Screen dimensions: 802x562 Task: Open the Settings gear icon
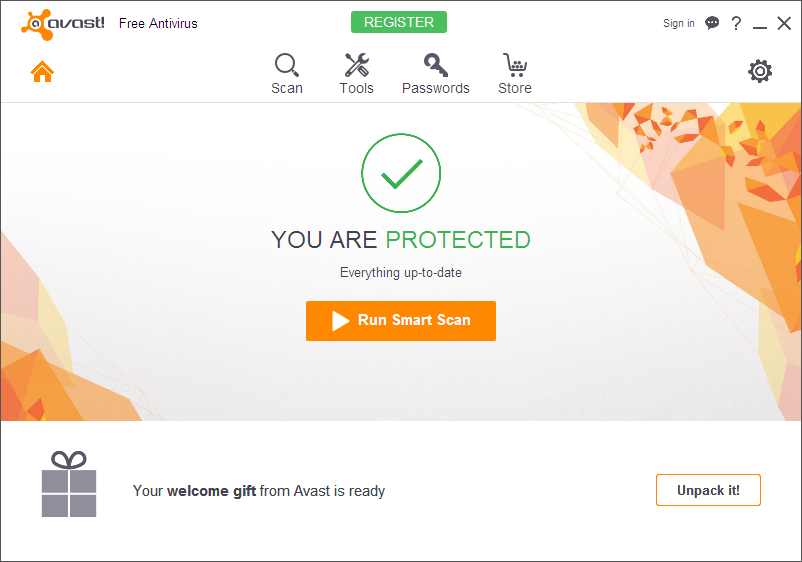click(x=760, y=71)
